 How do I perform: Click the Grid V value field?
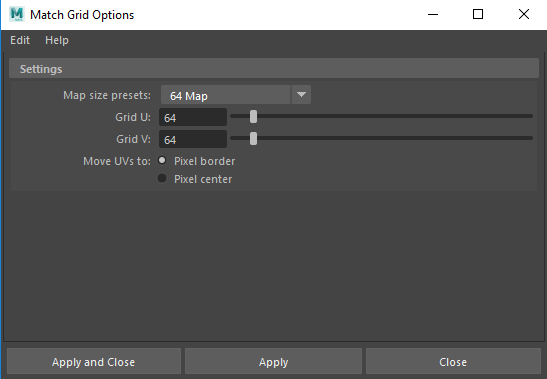193,139
